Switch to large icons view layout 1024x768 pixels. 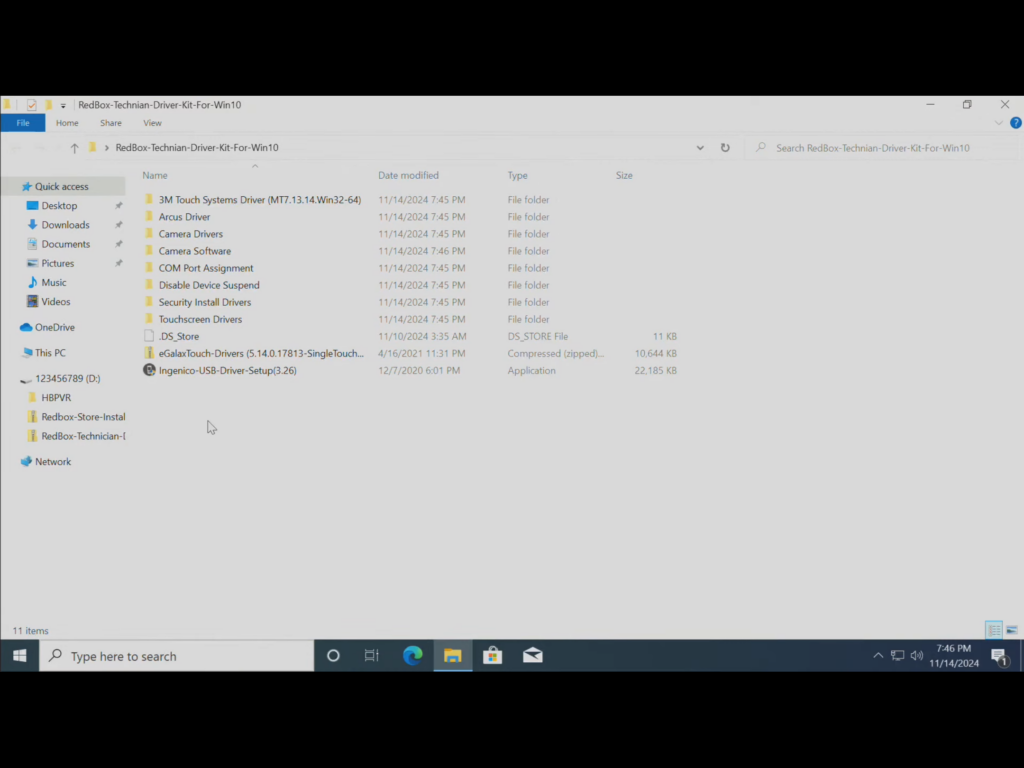click(x=1011, y=630)
